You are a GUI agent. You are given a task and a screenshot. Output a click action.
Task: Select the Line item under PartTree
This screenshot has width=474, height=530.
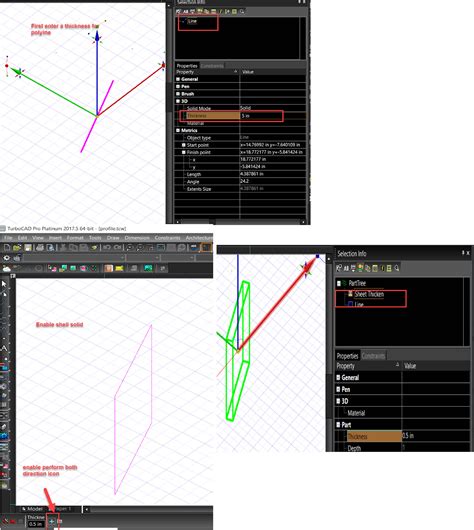tap(359, 305)
